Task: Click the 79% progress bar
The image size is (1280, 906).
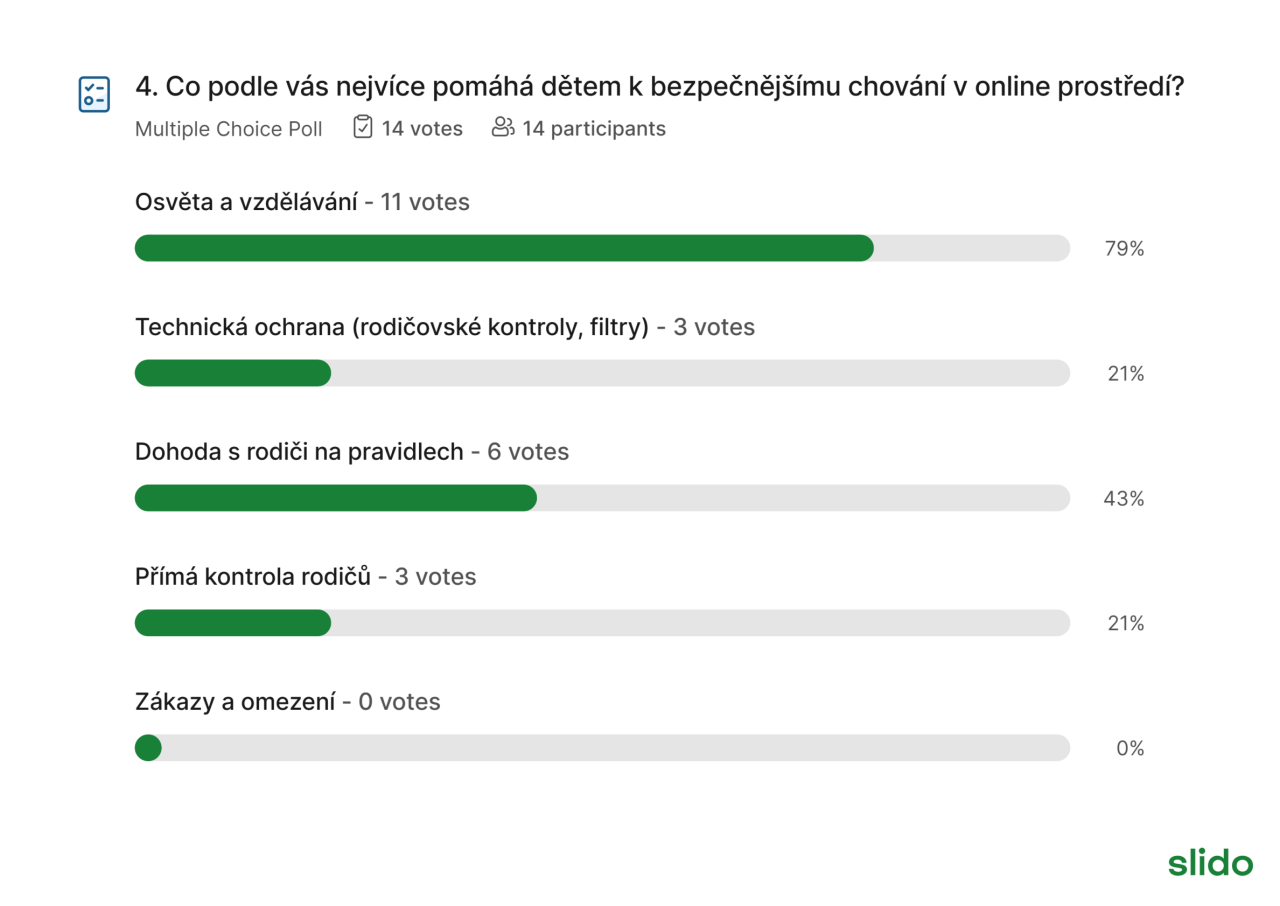Action: click(602, 248)
